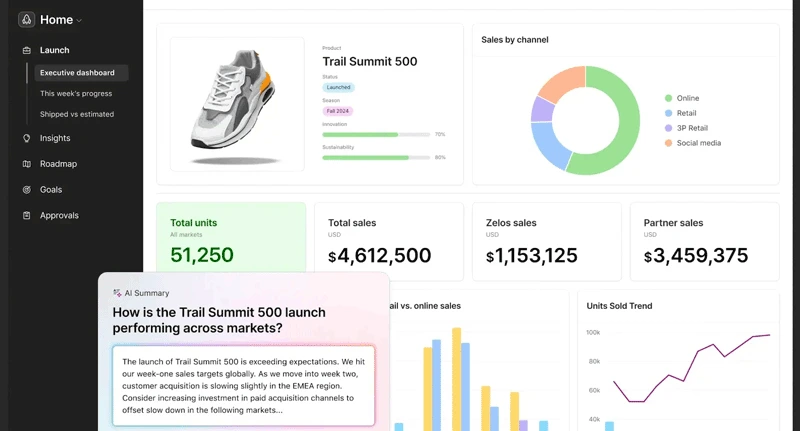Click the green Online donut segment
The height and width of the screenshot is (431, 800).
629,128
